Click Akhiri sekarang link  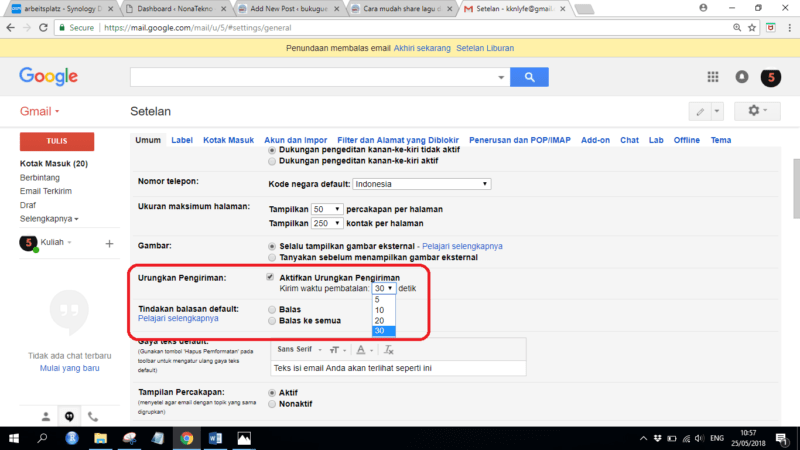pos(422,48)
